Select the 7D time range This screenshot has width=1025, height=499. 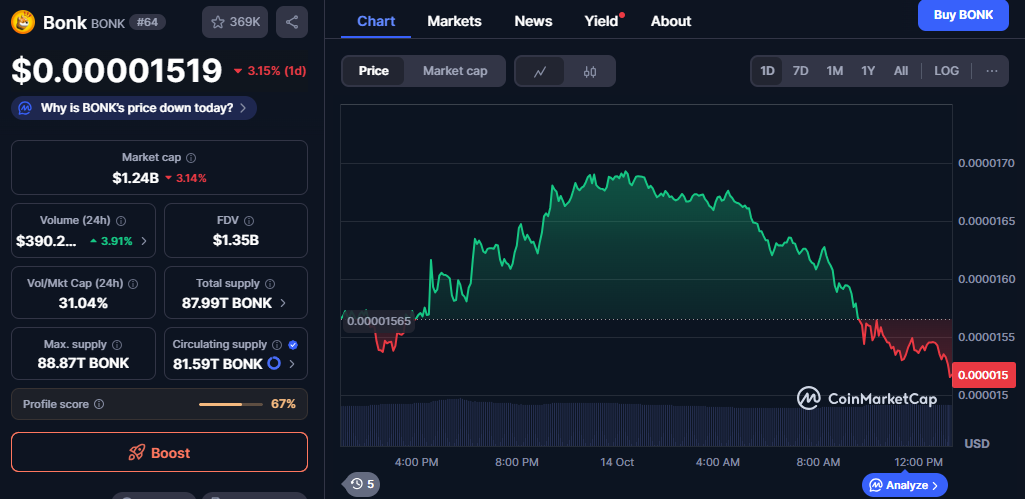800,71
